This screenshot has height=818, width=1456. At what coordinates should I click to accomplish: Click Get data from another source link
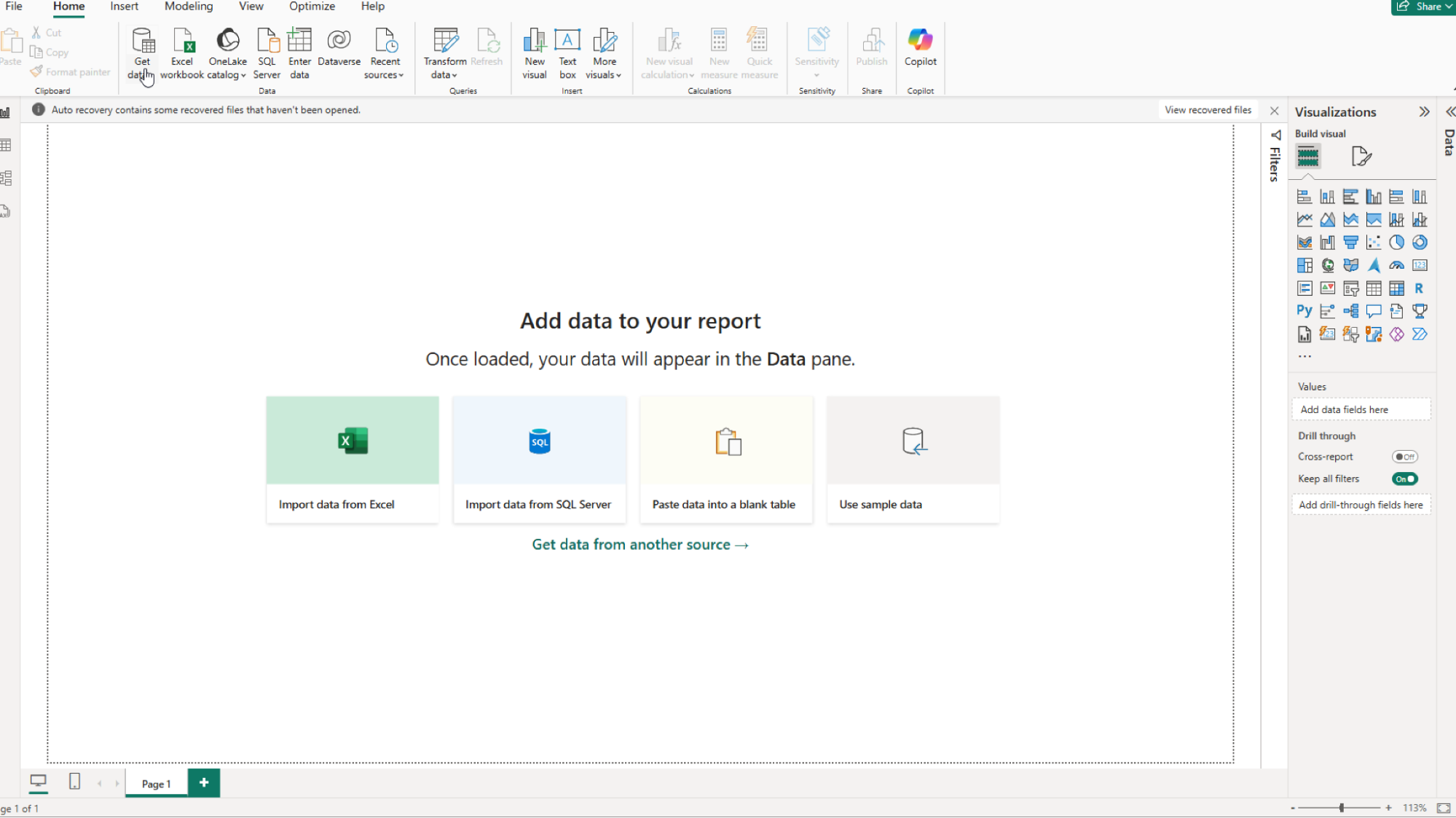click(x=640, y=545)
